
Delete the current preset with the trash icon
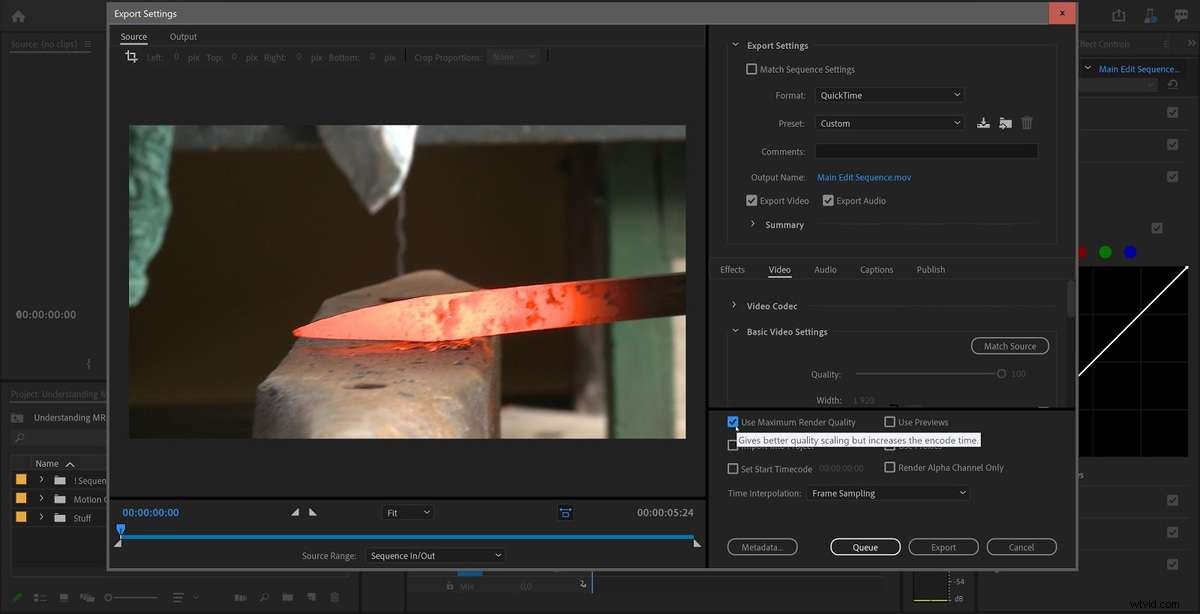click(x=1027, y=122)
